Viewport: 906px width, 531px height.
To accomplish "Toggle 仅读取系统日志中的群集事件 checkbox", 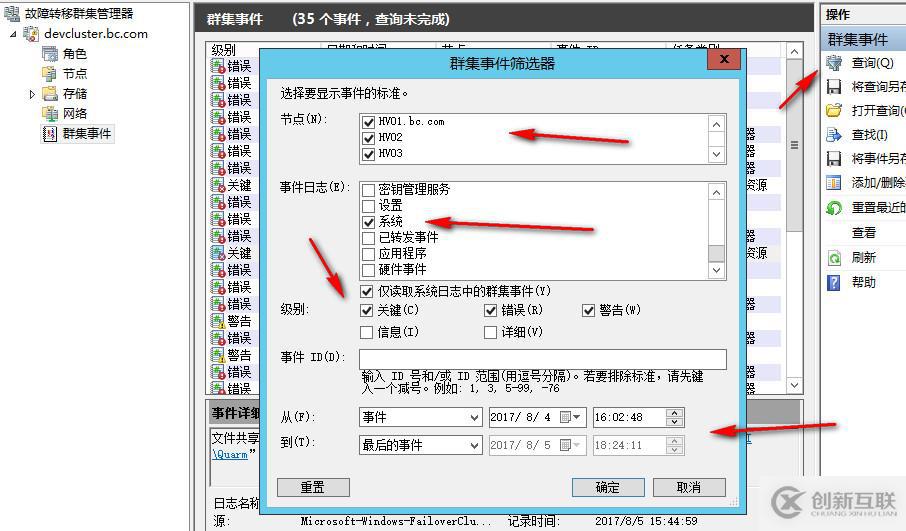I will [x=366, y=291].
